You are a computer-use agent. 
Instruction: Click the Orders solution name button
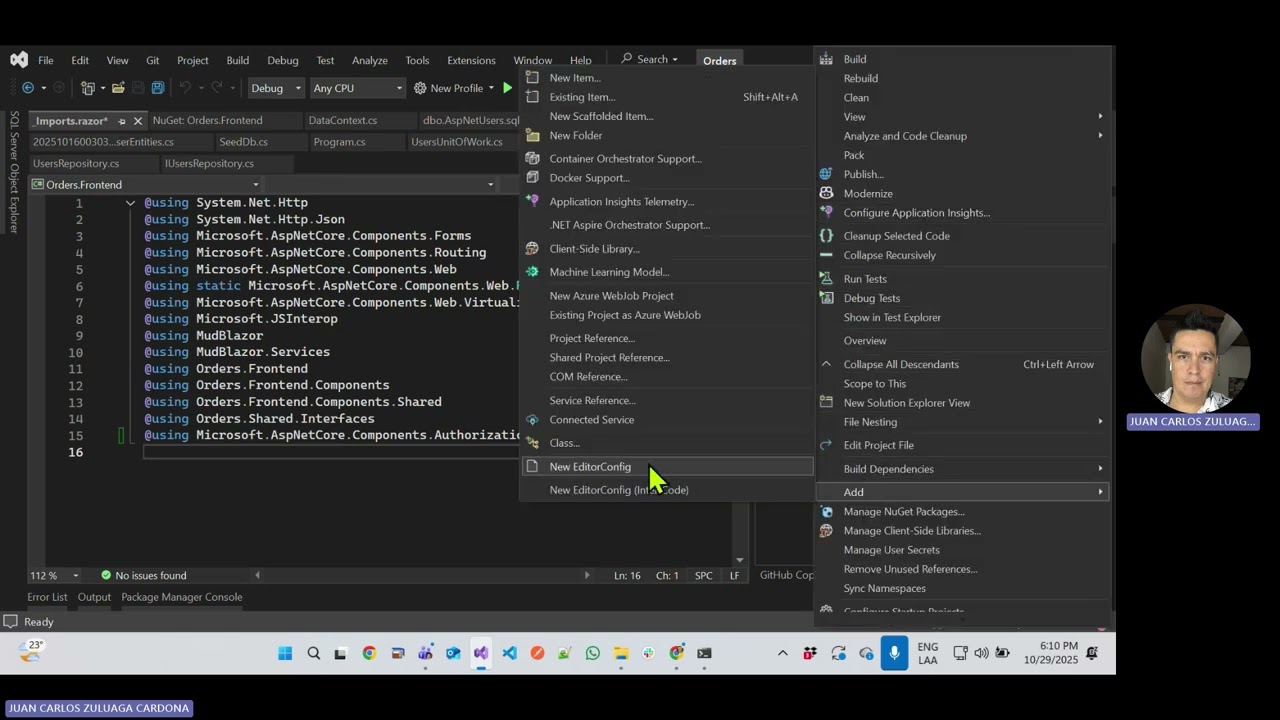(x=720, y=60)
